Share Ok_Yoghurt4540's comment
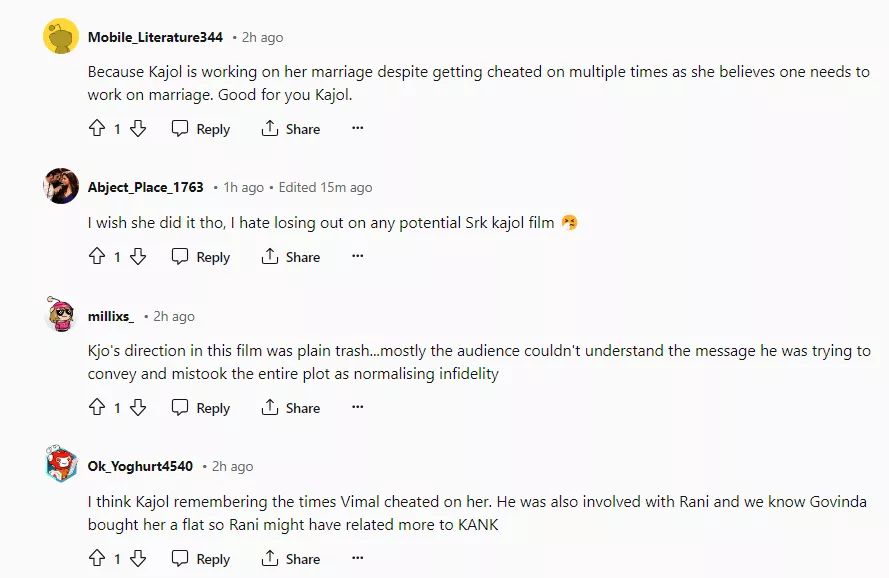 (291, 559)
